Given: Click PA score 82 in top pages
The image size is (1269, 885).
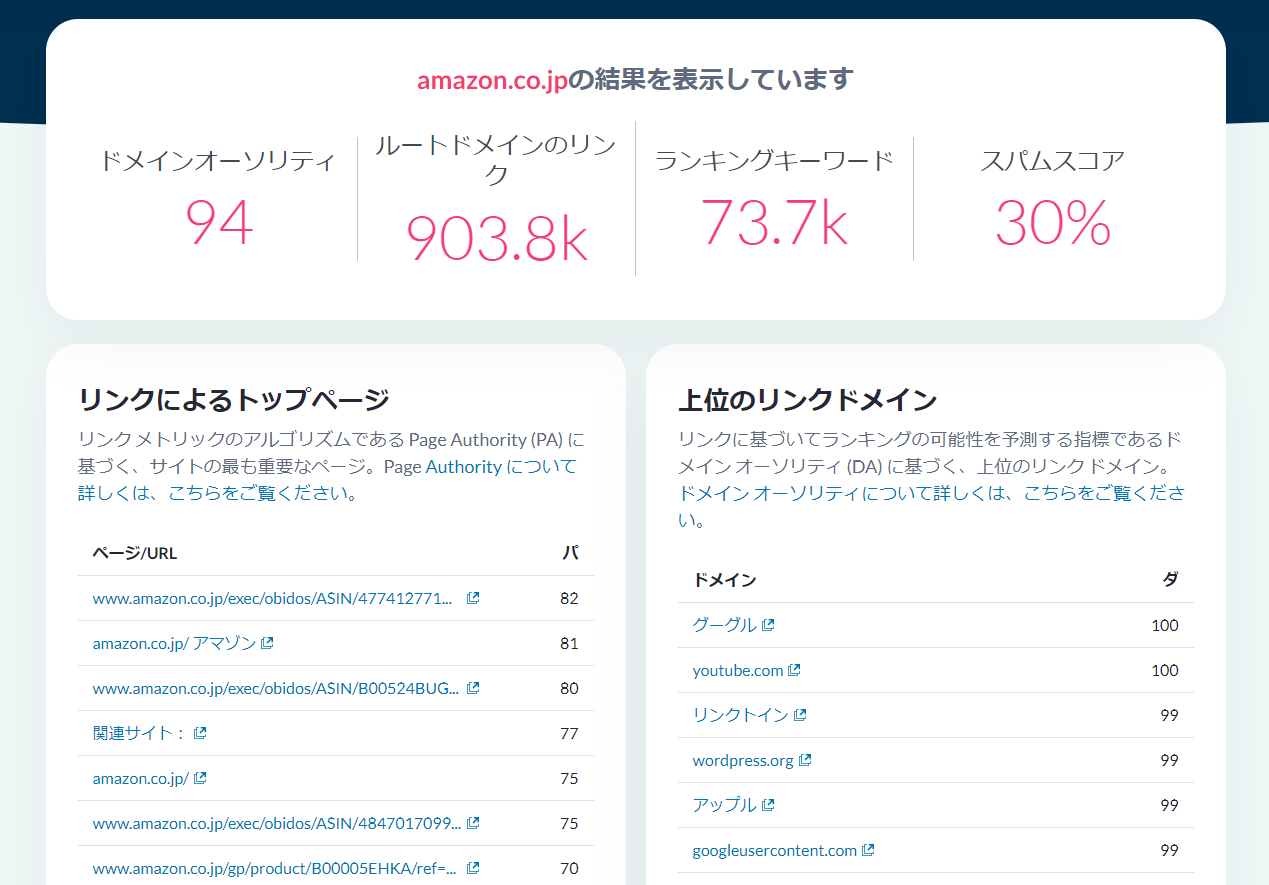Looking at the screenshot, I should [x=569, y=598].
